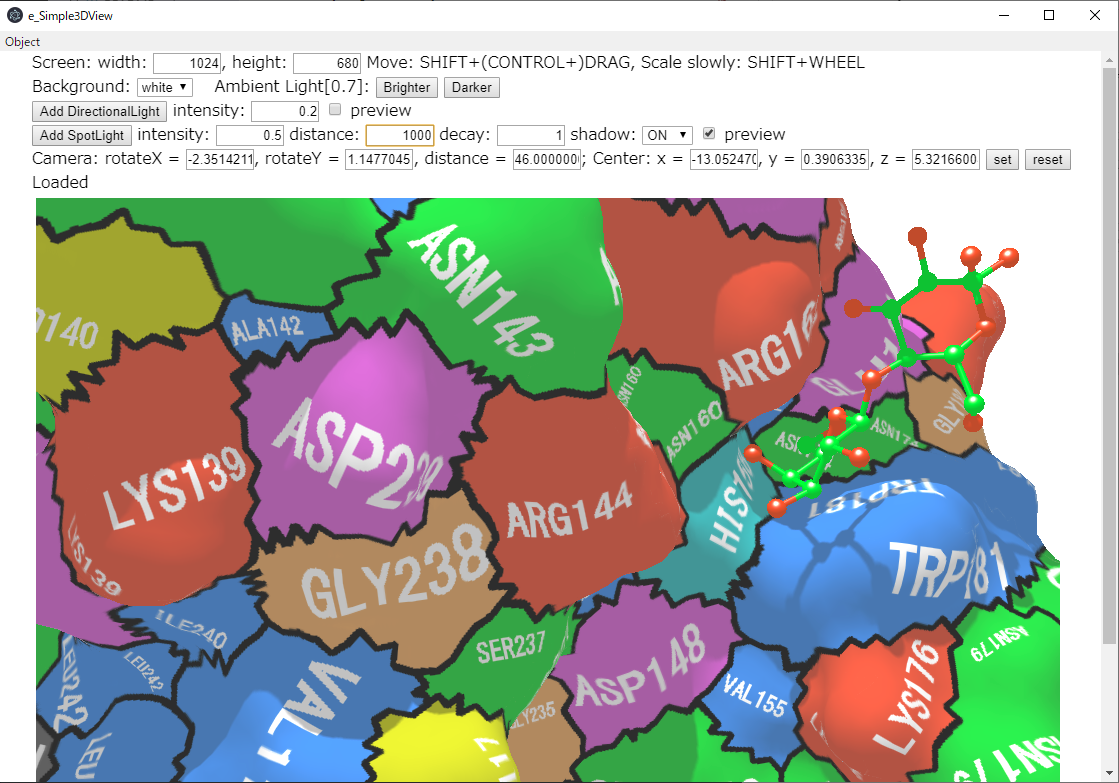Click the camera distance field
Screen dimensions: 1119x783
(547, 159)
